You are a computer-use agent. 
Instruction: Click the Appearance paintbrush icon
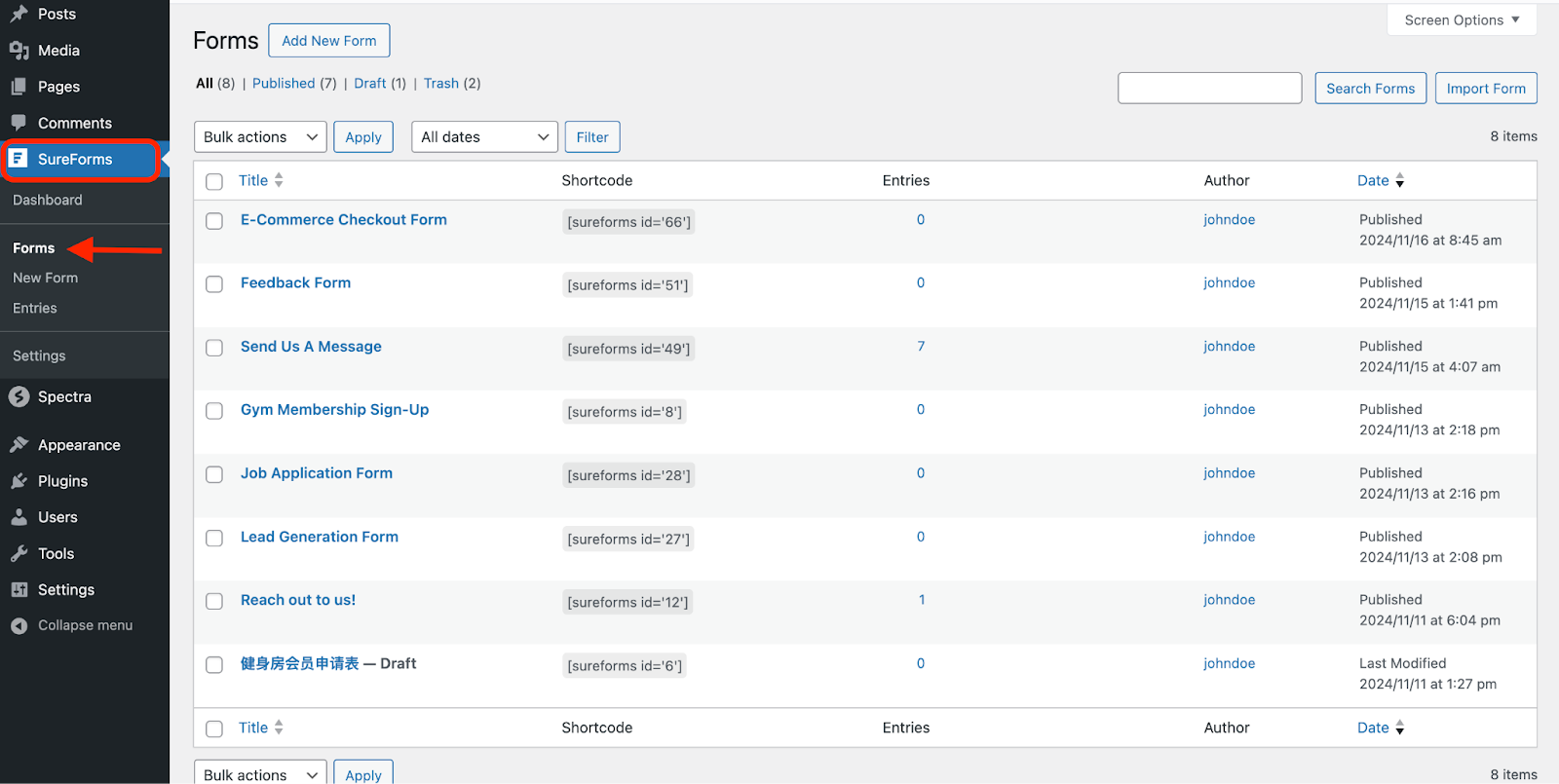tap(19, 445)
